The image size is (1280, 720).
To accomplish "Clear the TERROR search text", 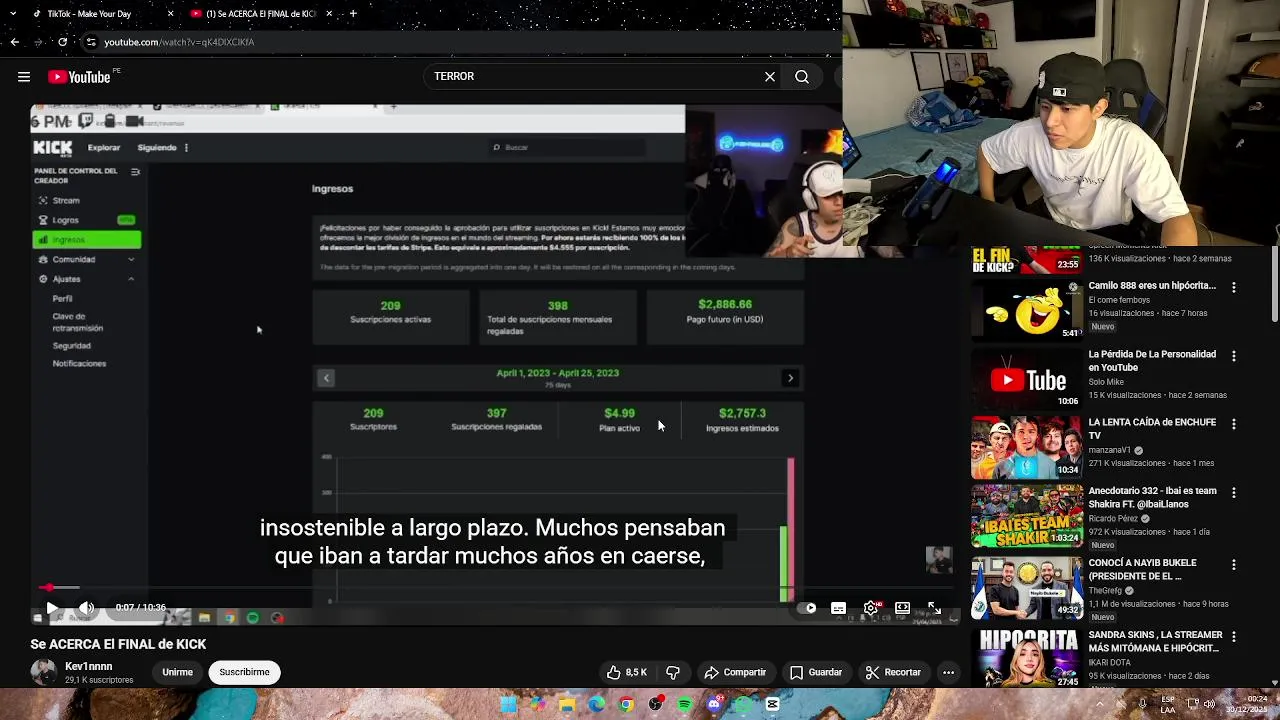I will click(770, 77).
